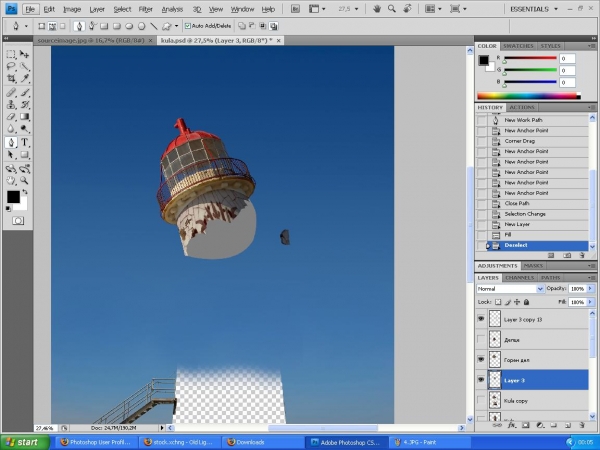Select the Healing Brush tool
This screenshot has height=450, width=600.
tap(11, 92)
